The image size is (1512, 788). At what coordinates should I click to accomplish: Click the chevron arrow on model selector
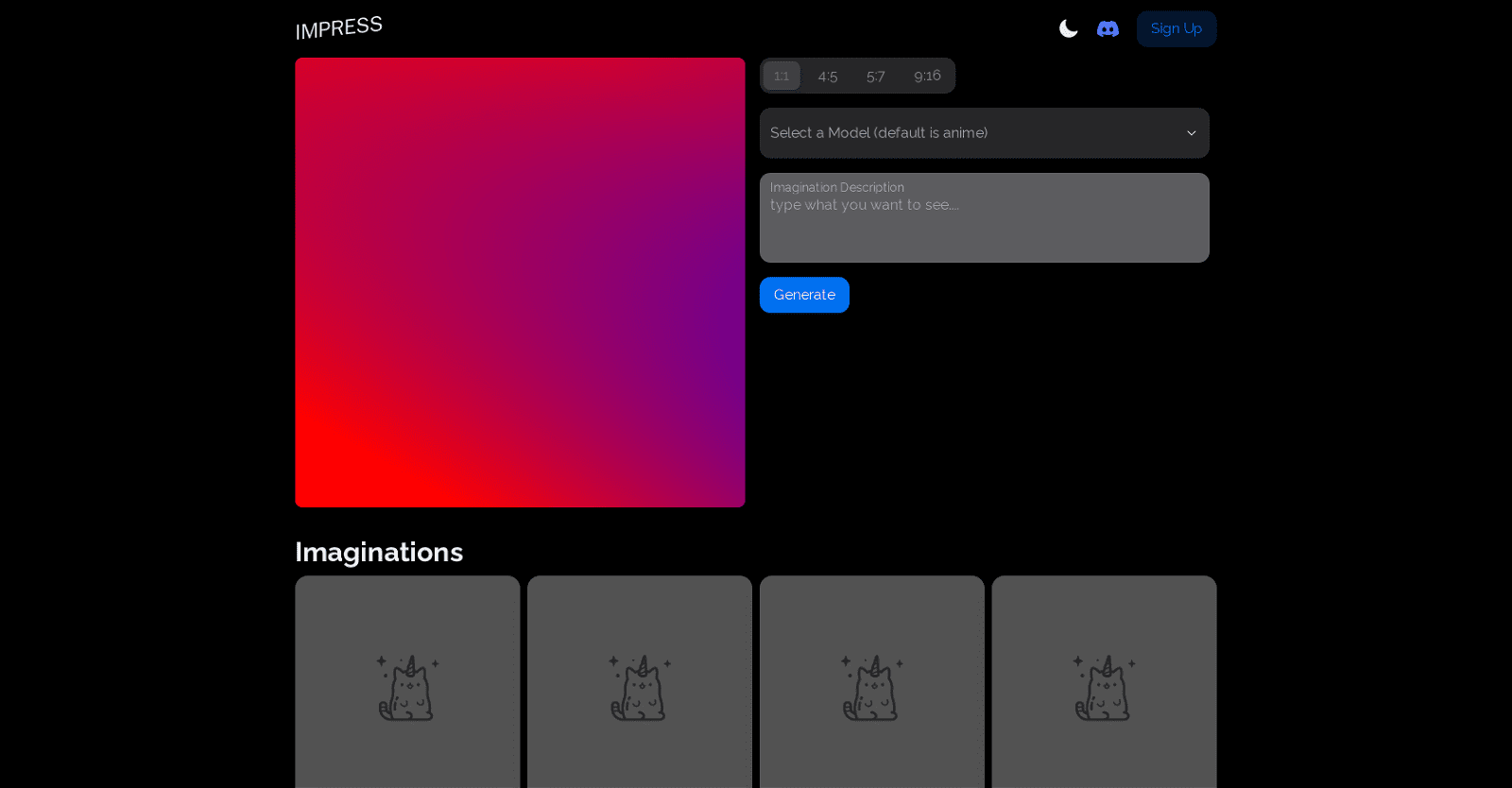(1192, 133)
